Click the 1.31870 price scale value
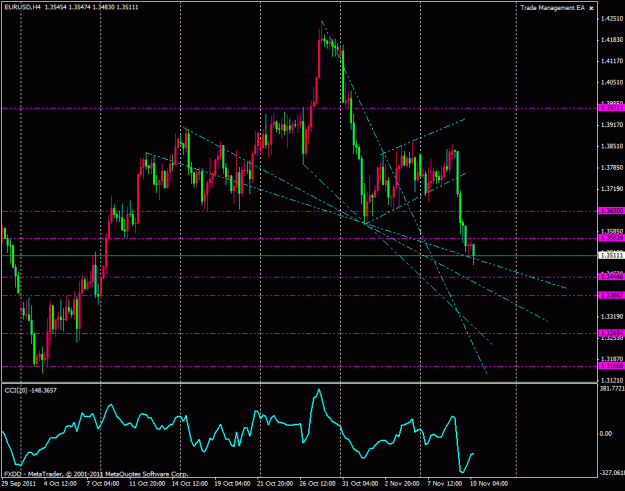Image resolution: width=625 pixels, height=491 pixels. 612,359
